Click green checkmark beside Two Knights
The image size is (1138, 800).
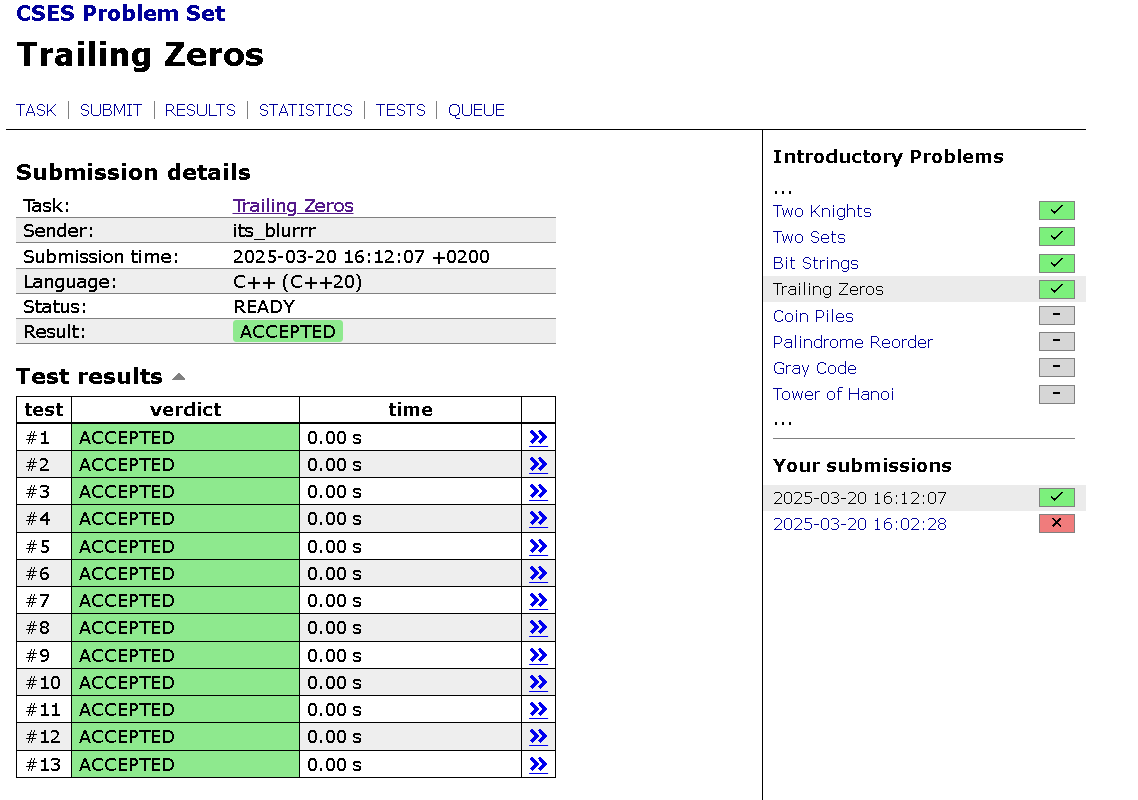coord(1057,211)
